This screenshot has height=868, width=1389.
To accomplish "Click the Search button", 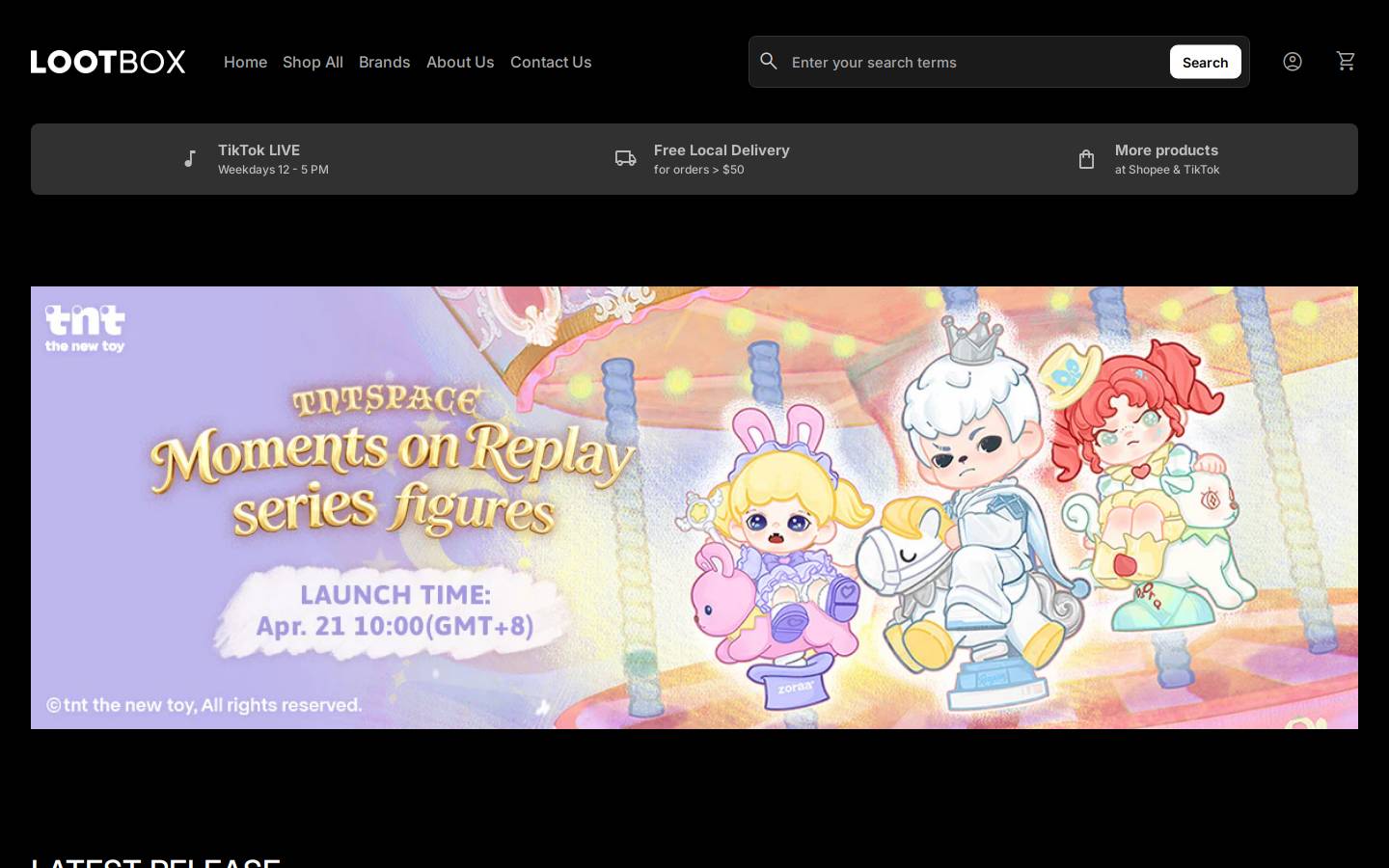I will click(x=1206, y=62).
